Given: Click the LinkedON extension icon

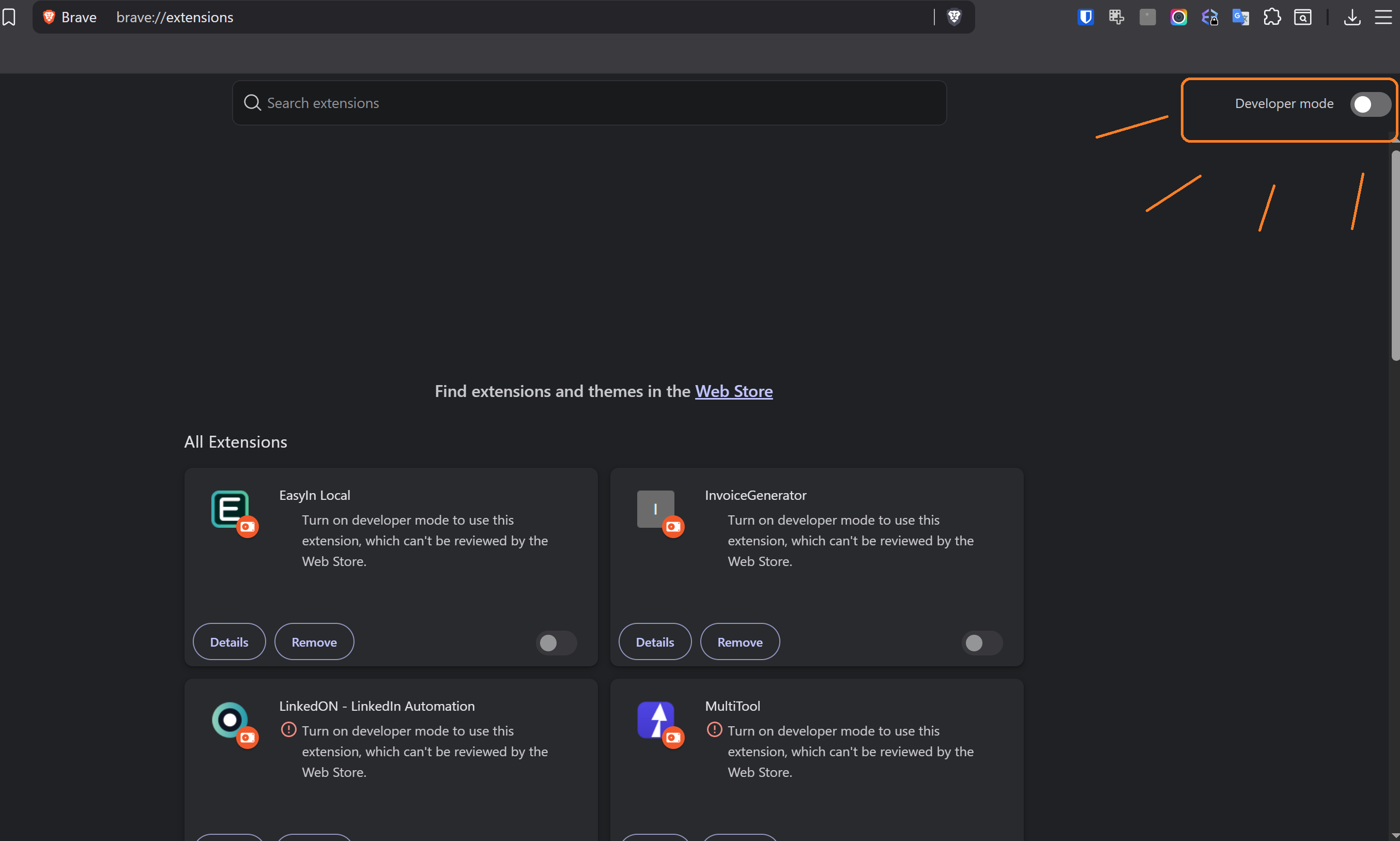Looking at the screenshot, I should (229, 720).
